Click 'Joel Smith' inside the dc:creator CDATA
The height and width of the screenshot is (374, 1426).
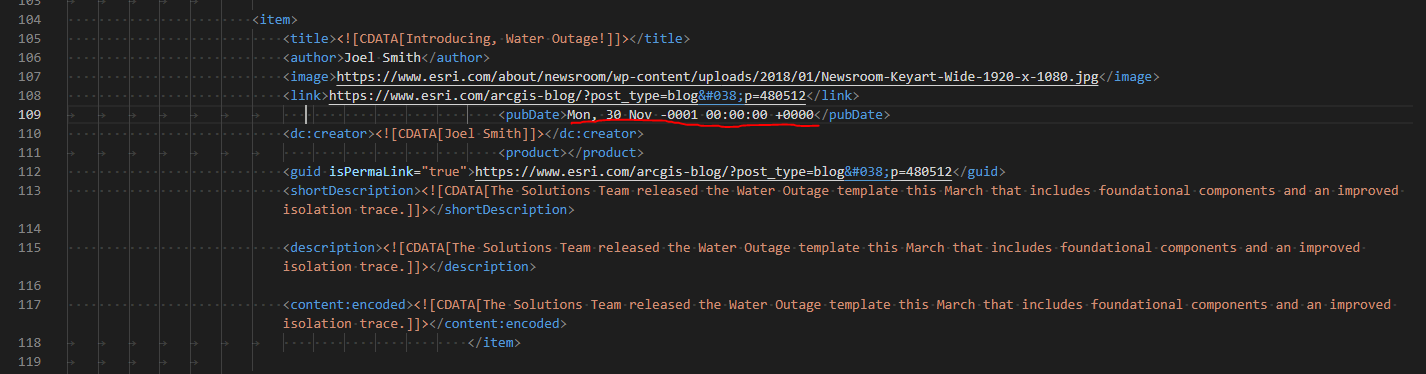coord(483,133)
